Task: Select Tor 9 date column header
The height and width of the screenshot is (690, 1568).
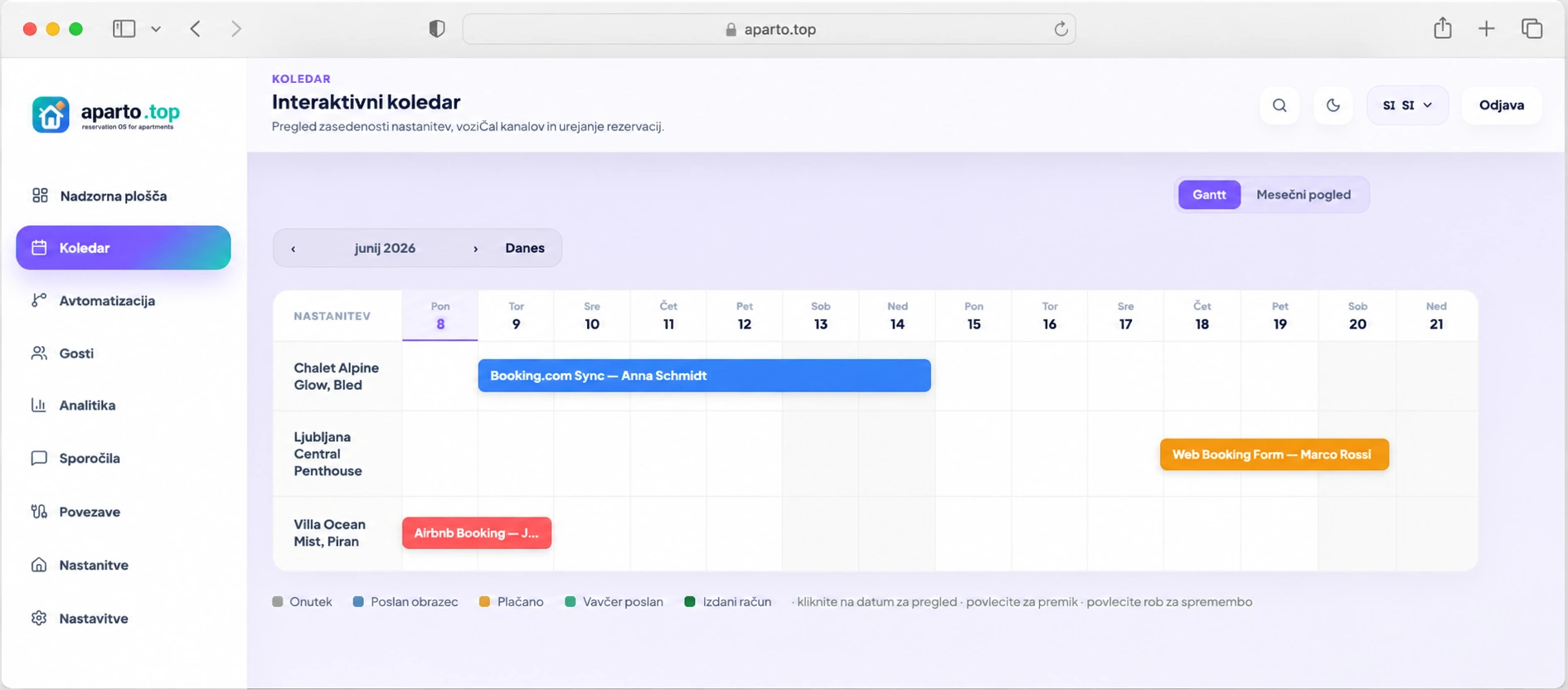Action: tap(516, 316)
